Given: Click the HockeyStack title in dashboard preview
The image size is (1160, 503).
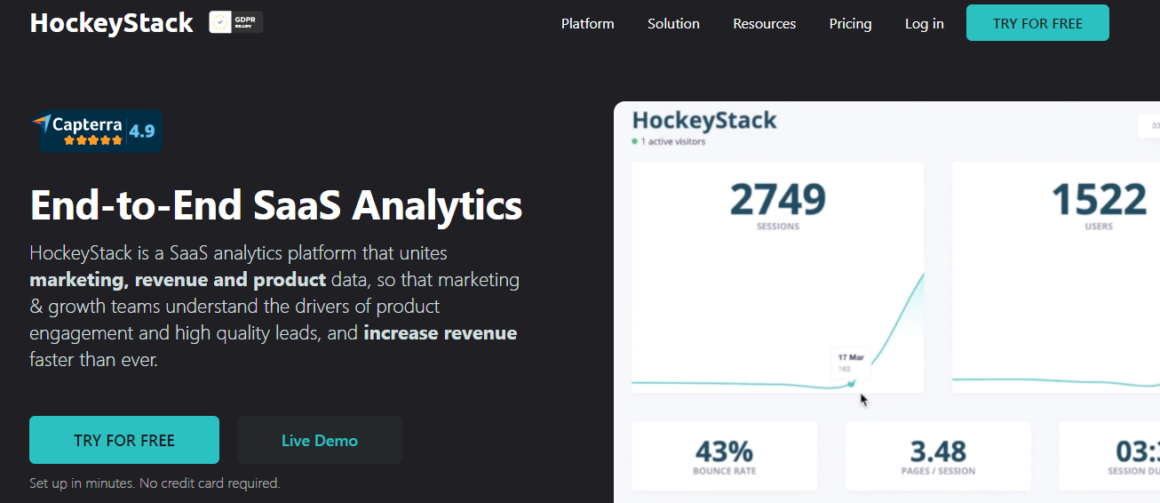Looking at the screenshot, I should (704, 121).
